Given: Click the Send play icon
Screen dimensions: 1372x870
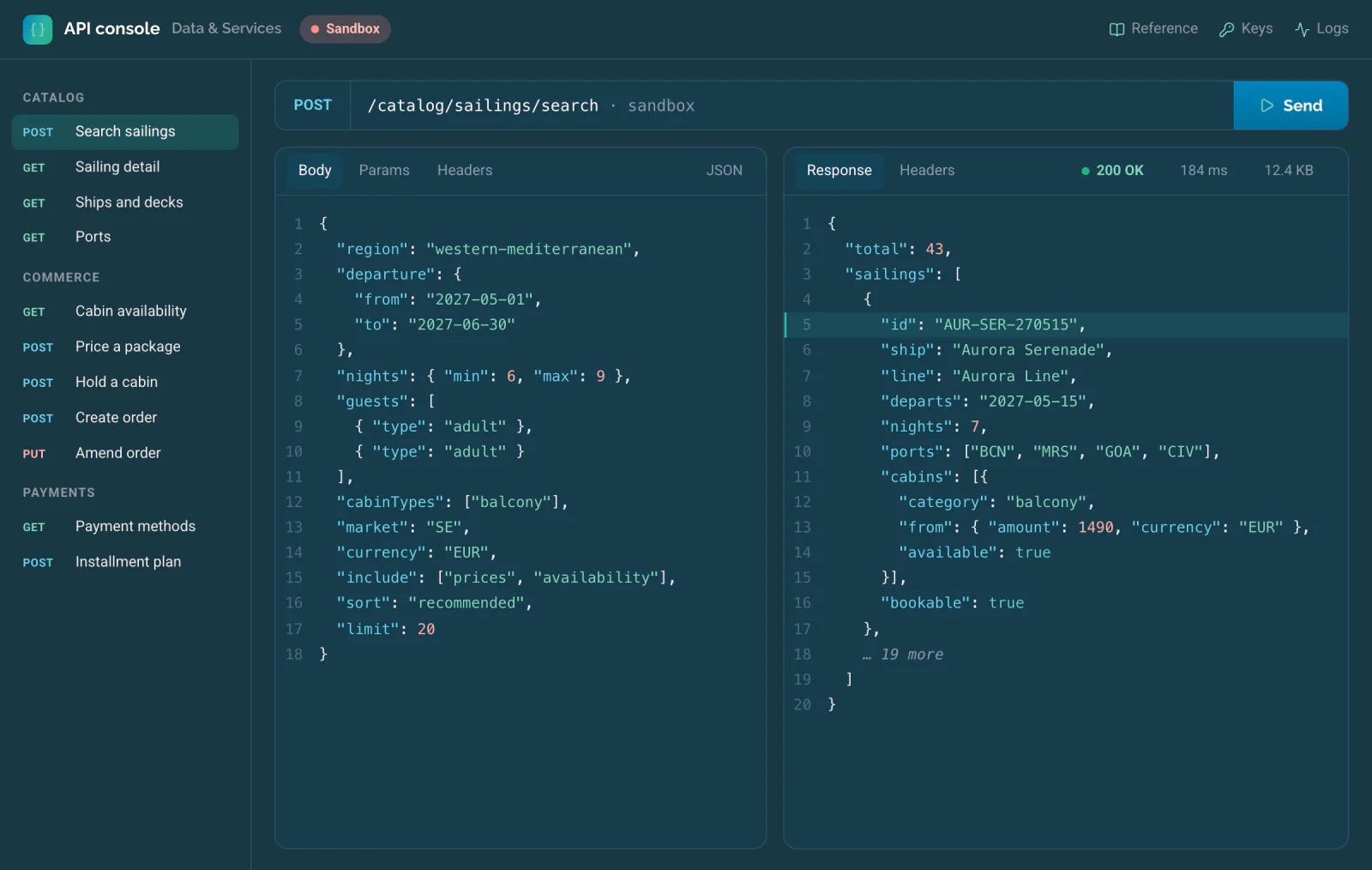Looking at the screenshot, I should click(1267, 106).
